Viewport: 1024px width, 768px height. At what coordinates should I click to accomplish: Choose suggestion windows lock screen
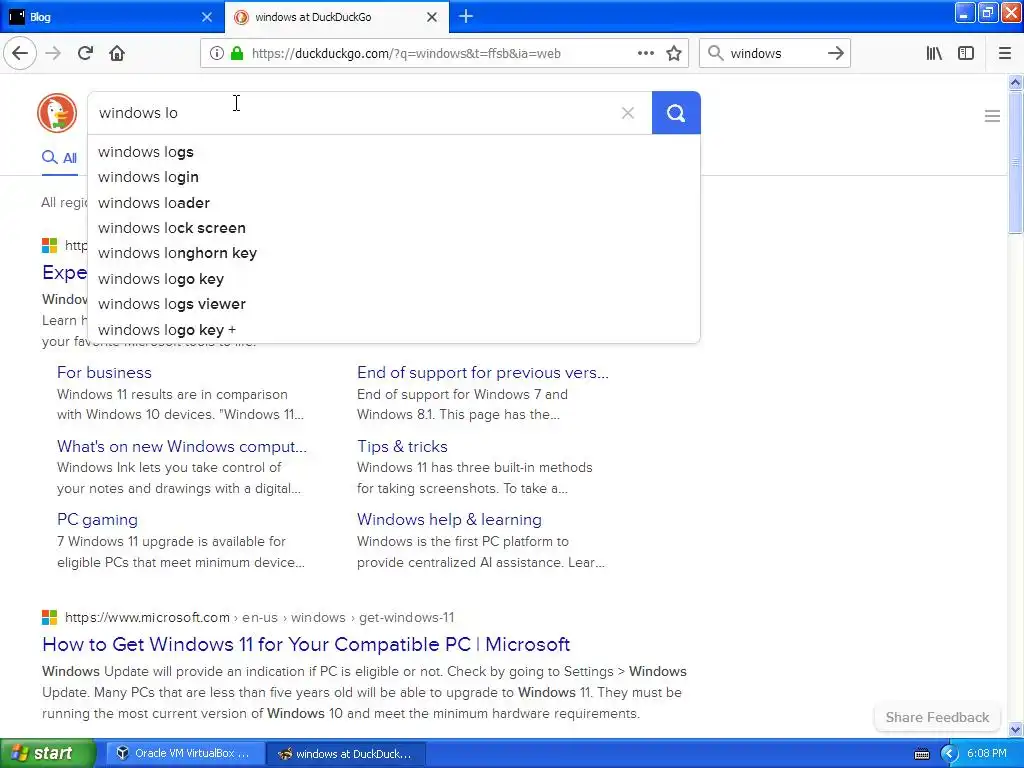(x=394, y=228)
